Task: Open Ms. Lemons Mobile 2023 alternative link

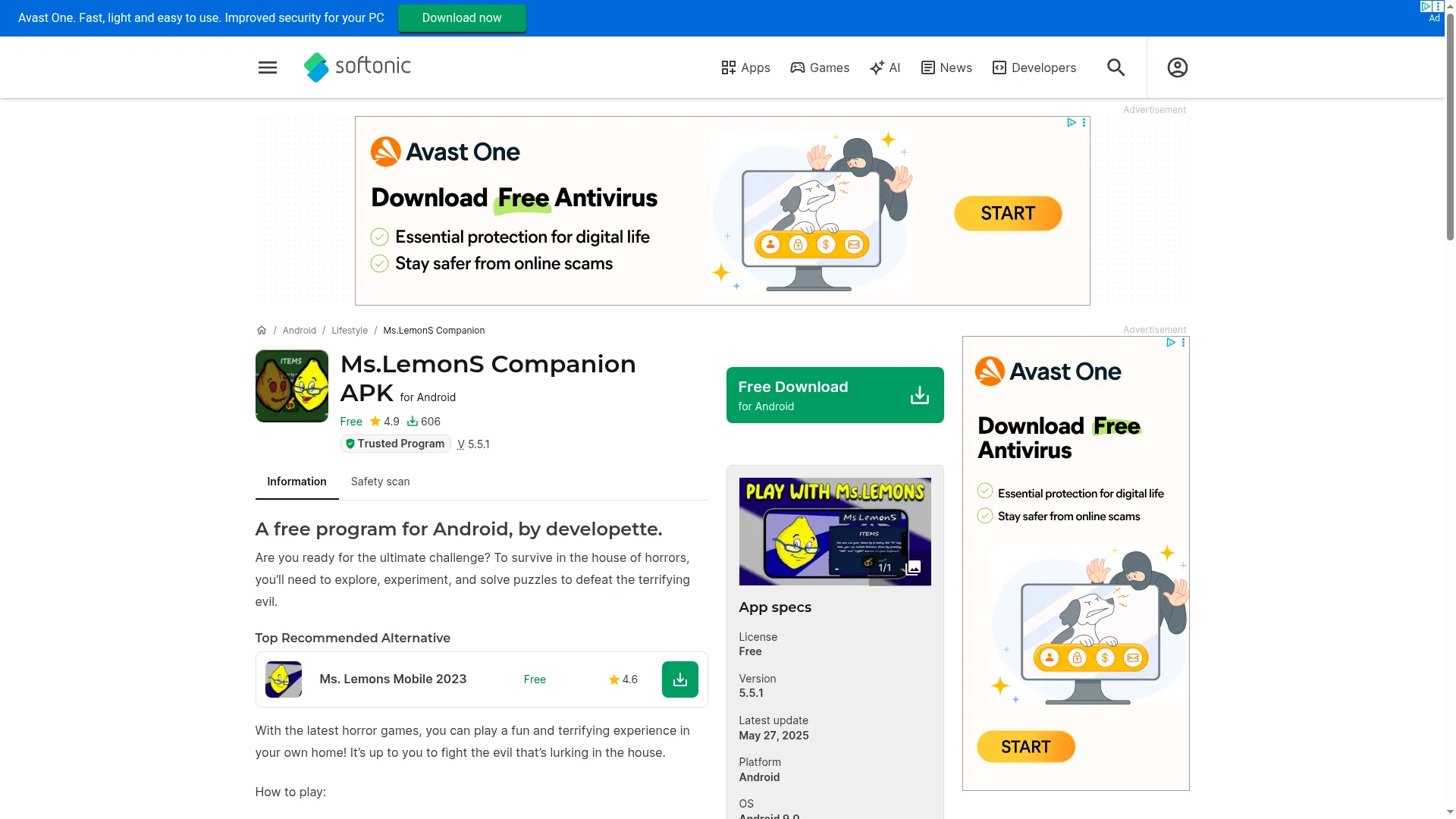Action: [393, 679]
